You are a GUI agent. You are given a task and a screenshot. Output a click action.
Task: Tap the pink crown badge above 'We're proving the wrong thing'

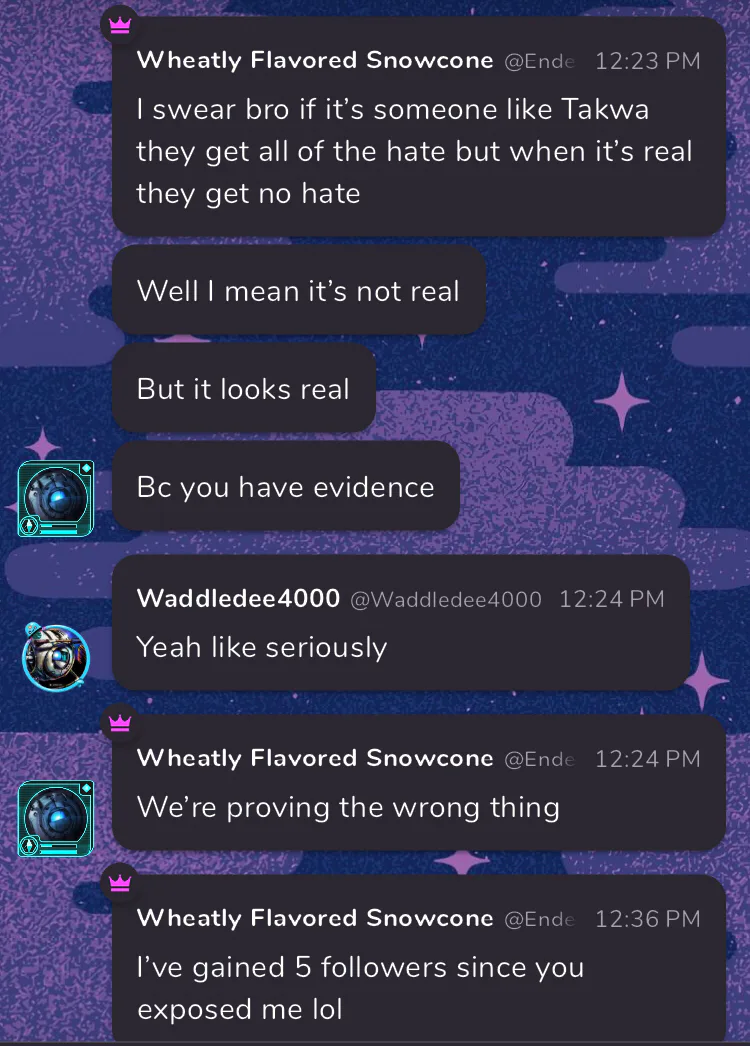pyautogui.click(x=120, y=722)
